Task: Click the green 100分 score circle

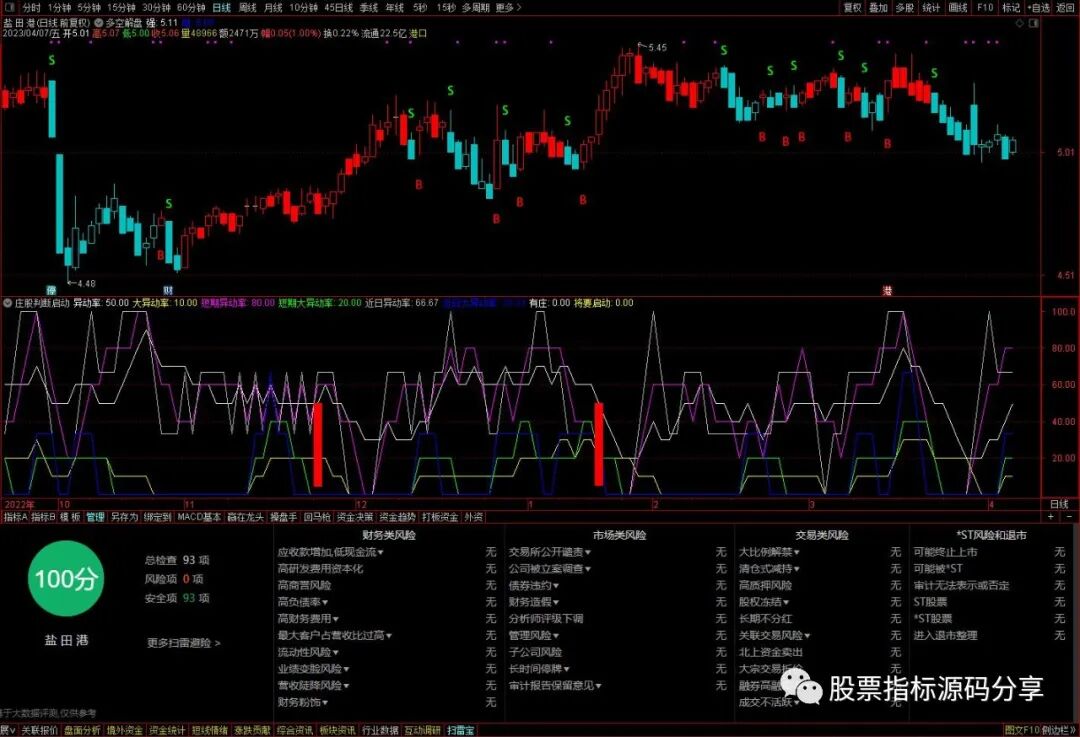Action: coord(66,579)
